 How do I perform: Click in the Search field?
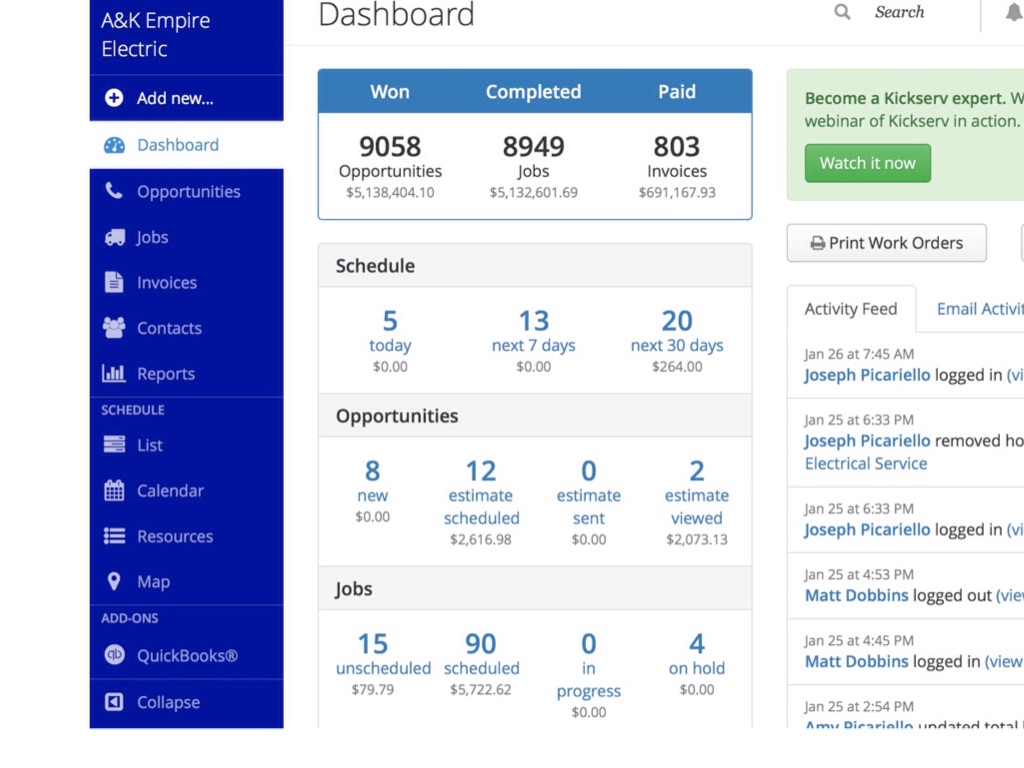[900, 13]
